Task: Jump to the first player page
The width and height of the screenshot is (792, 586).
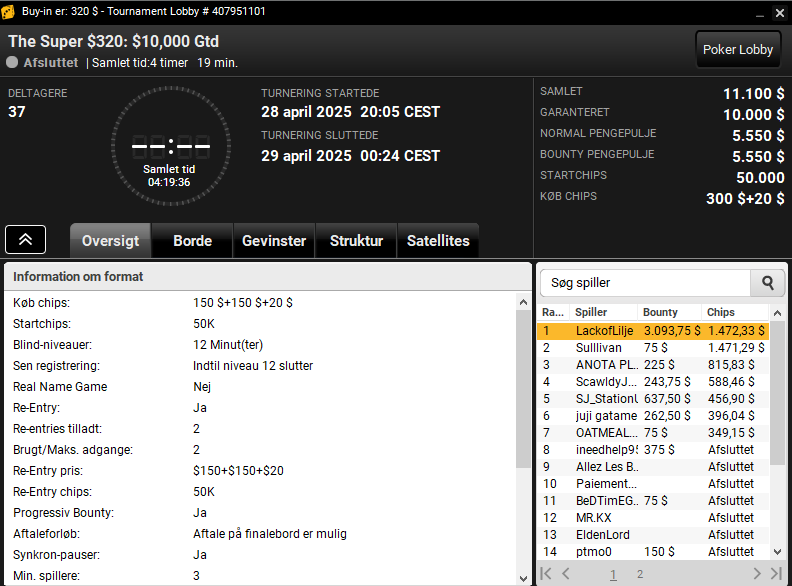Action: [546, 573]
